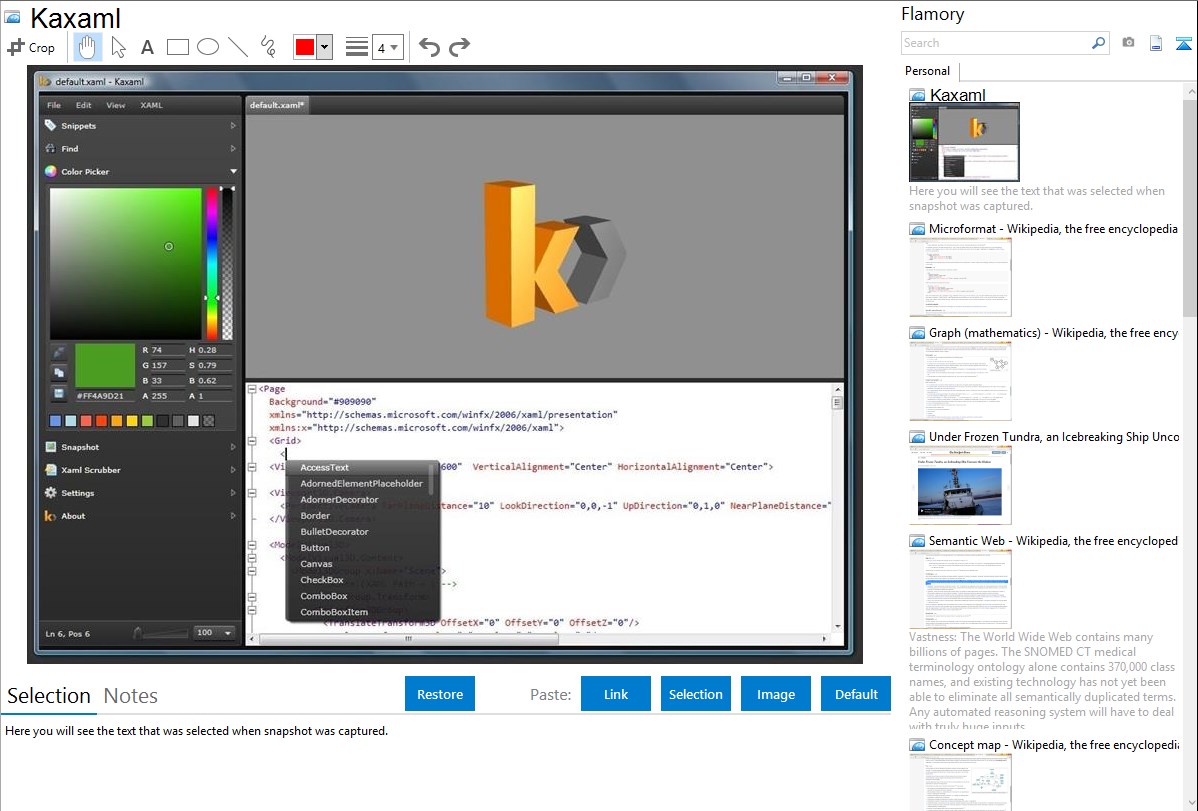The height and width of the screenshot is (811, 1198).
Task: Open the red color dropdown
Action: (x=324, y=47)
